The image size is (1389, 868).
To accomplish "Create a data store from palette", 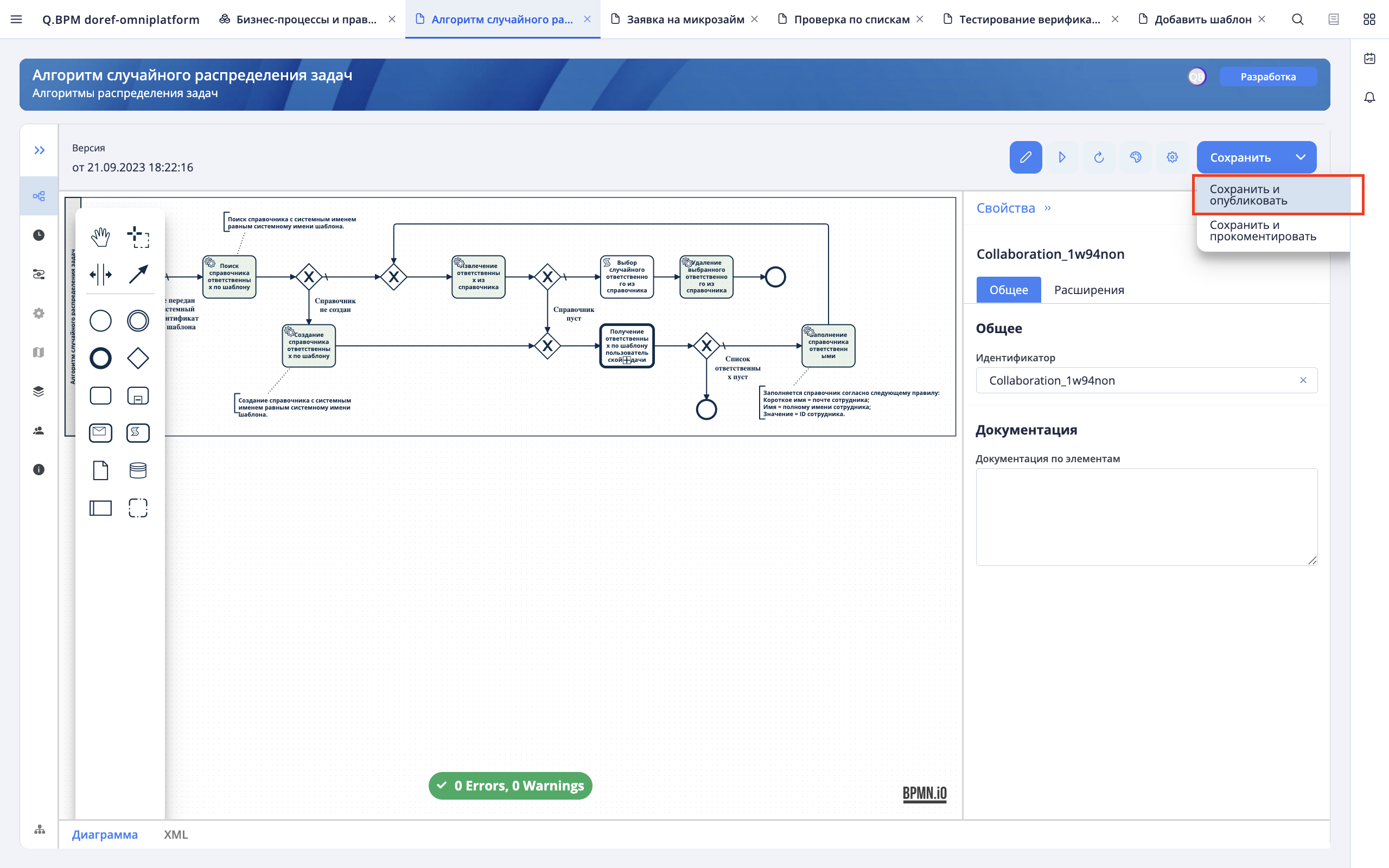I will pyautogui.click(x=138, y=470).
